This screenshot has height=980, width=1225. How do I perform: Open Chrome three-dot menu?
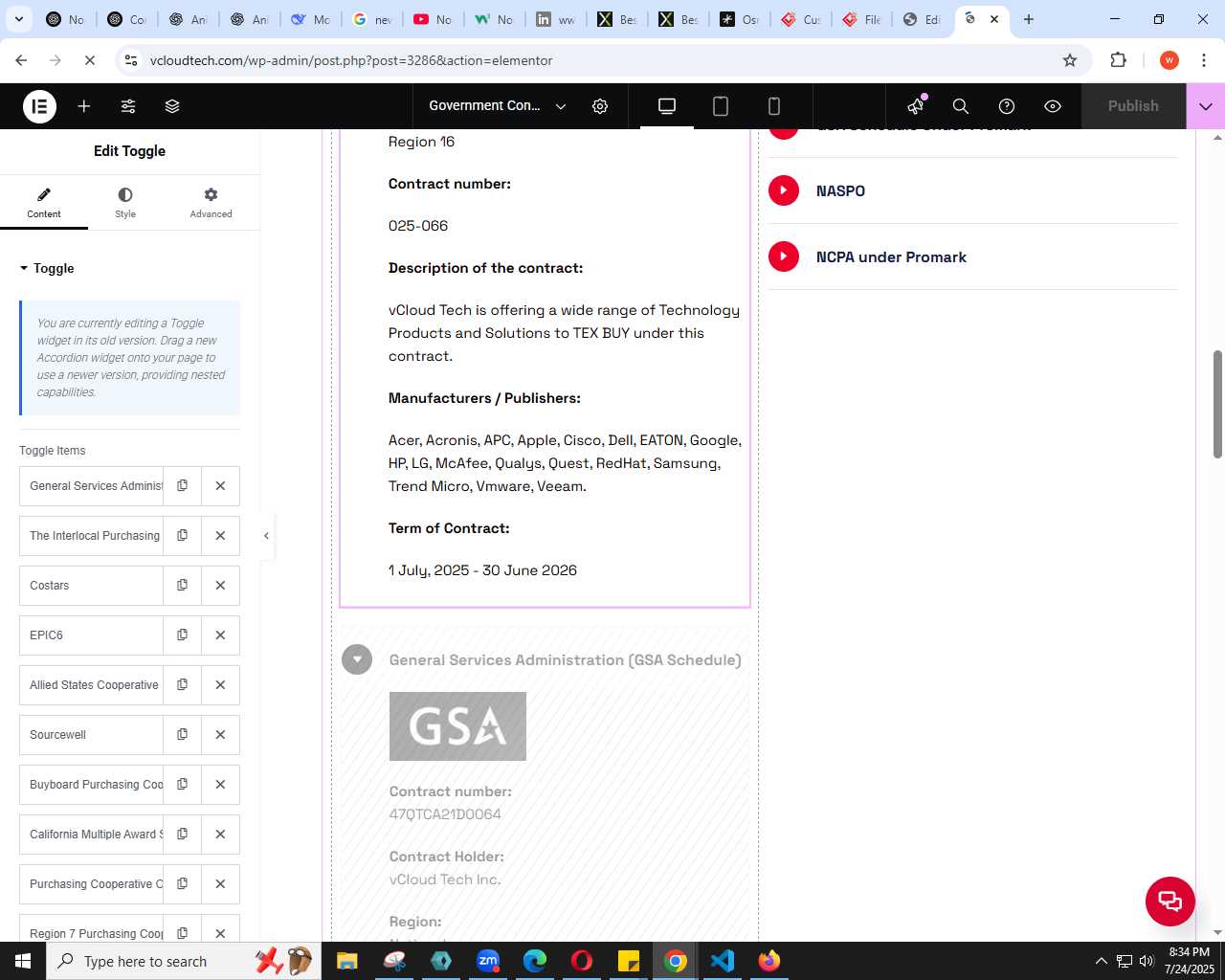pyautogui.click(x=1204, y=60)
